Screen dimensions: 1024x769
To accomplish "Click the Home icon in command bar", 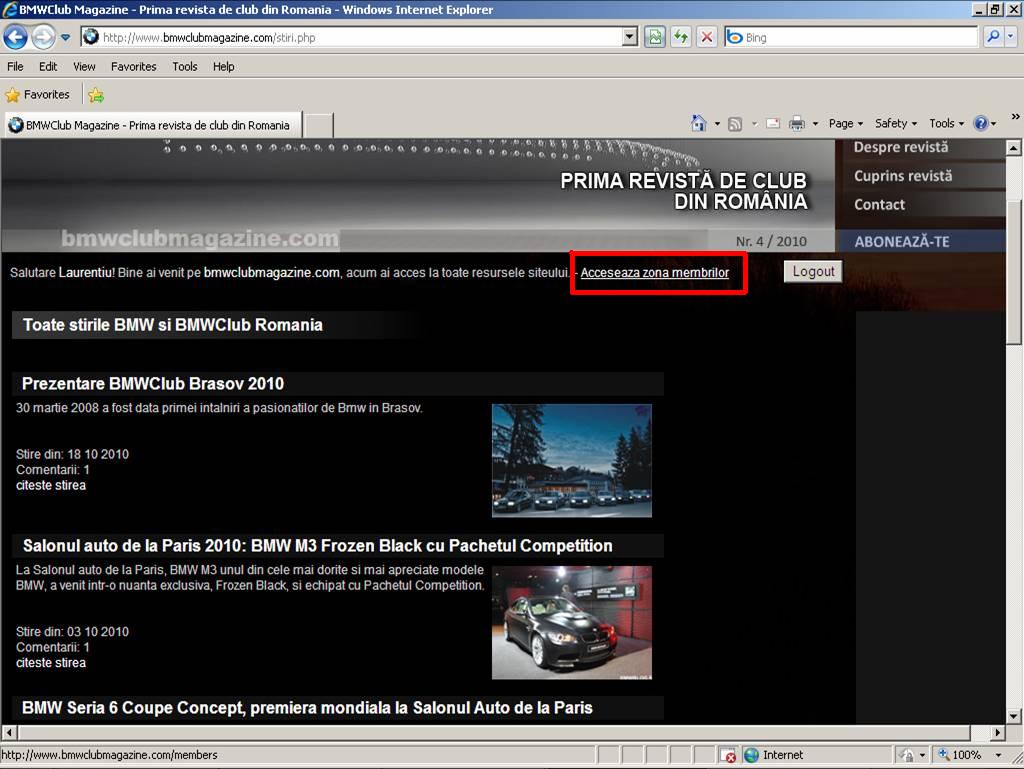I will click(x=698, y=123).
